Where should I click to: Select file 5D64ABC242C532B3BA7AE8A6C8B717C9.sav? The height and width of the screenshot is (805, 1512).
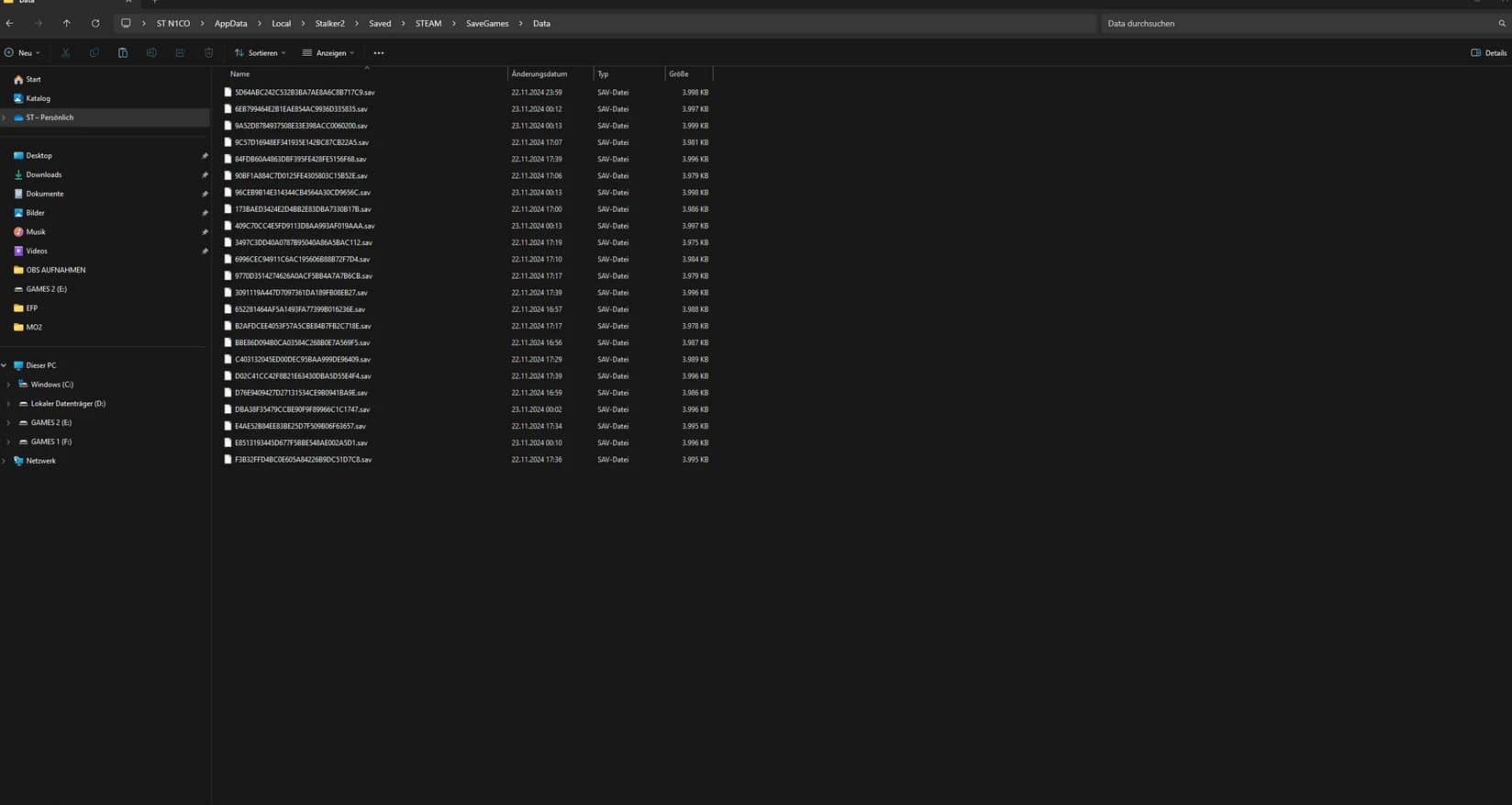click(x=305, y=93)
